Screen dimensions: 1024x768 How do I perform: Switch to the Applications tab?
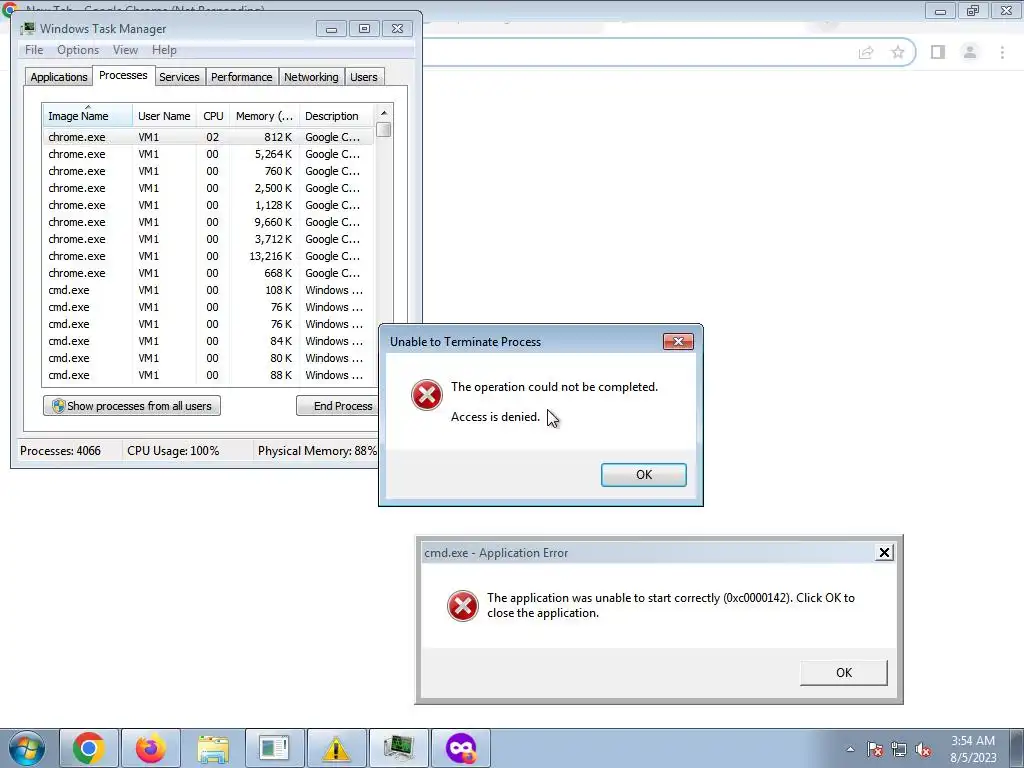point(59,77)
